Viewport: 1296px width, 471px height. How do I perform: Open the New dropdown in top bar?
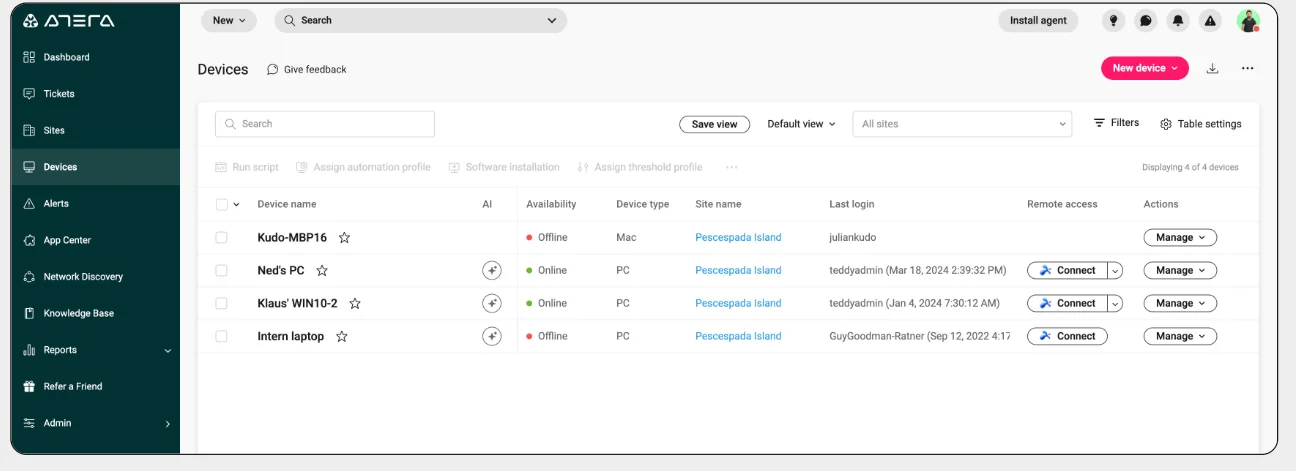pyautogui.click(x=229, y=20)
